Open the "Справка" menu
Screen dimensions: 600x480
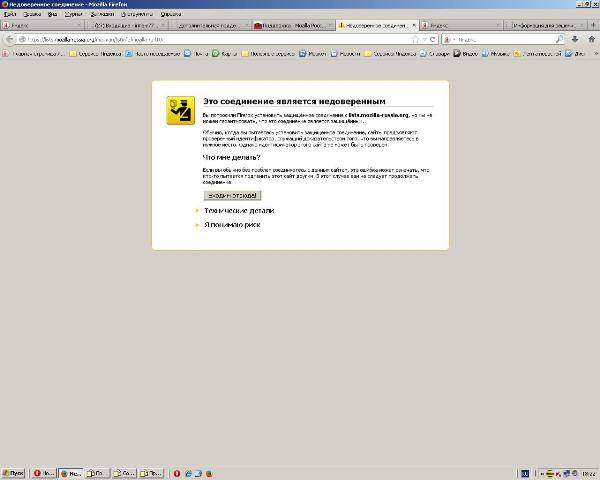tap(170, 15)
